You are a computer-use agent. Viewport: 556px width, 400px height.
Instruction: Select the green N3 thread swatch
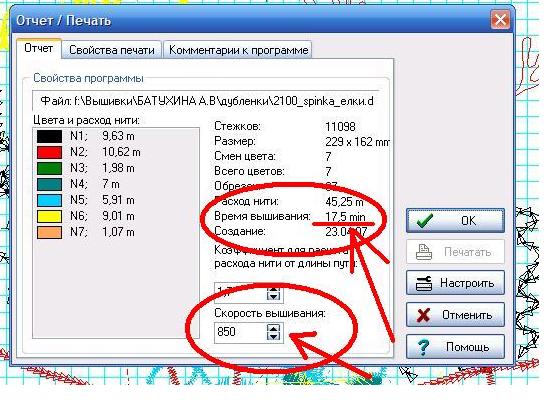[49, 168]
